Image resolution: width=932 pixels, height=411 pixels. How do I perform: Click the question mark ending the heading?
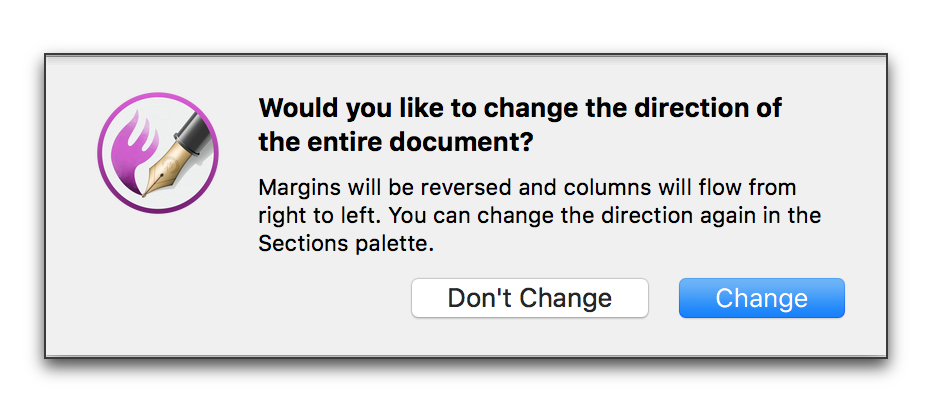525,142
